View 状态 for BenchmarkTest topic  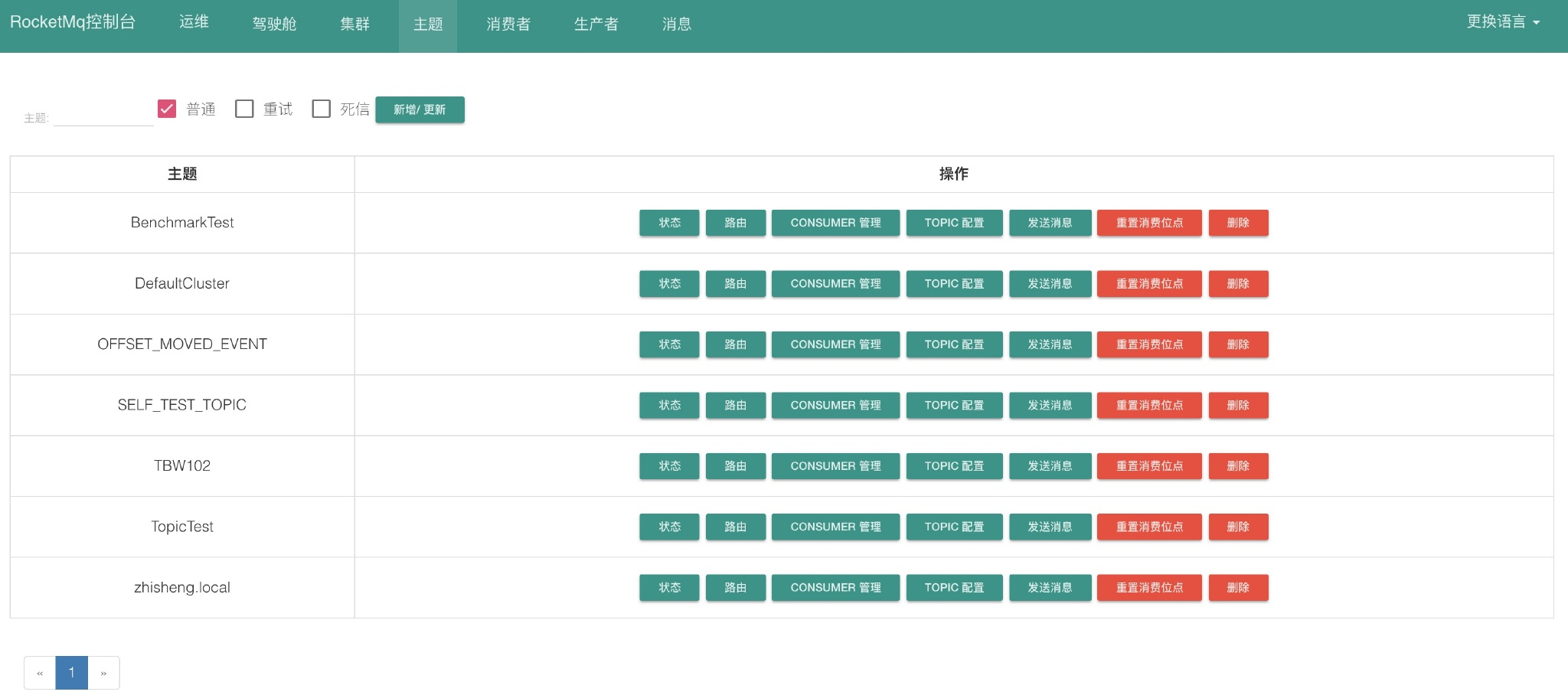click(x=670, y=223)
